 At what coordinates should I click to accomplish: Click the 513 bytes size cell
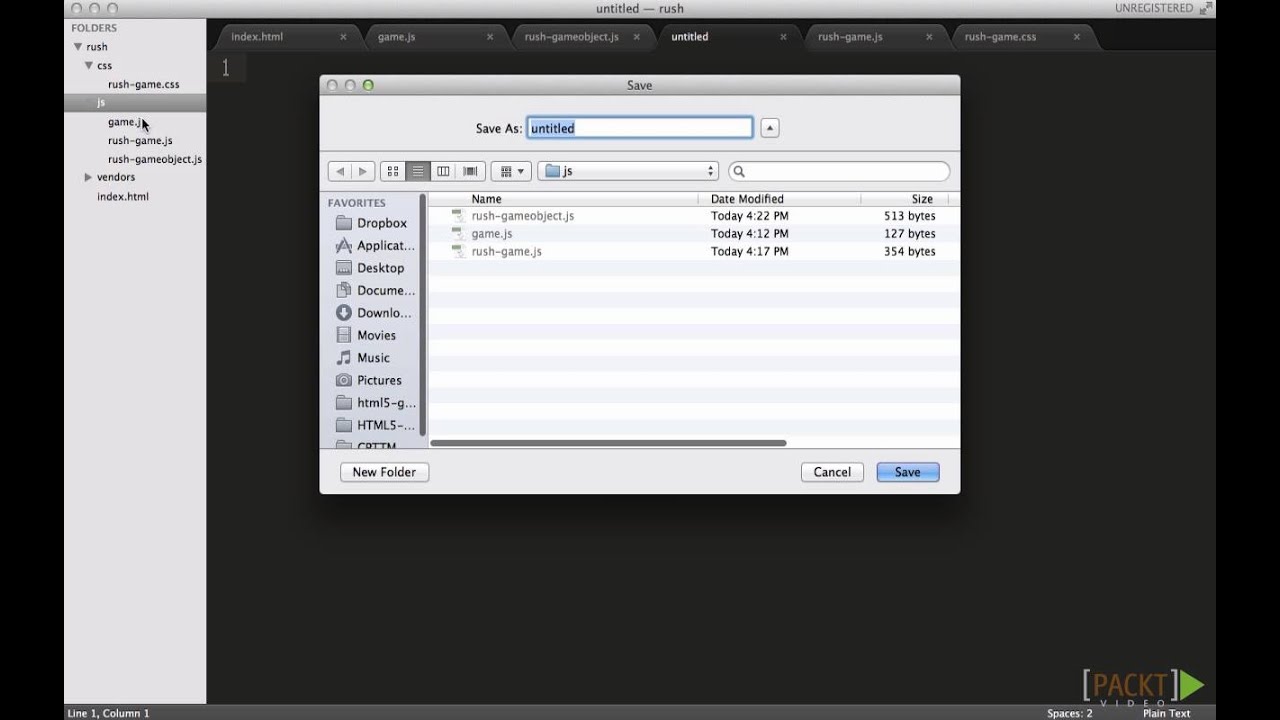(x=910, y=216)
